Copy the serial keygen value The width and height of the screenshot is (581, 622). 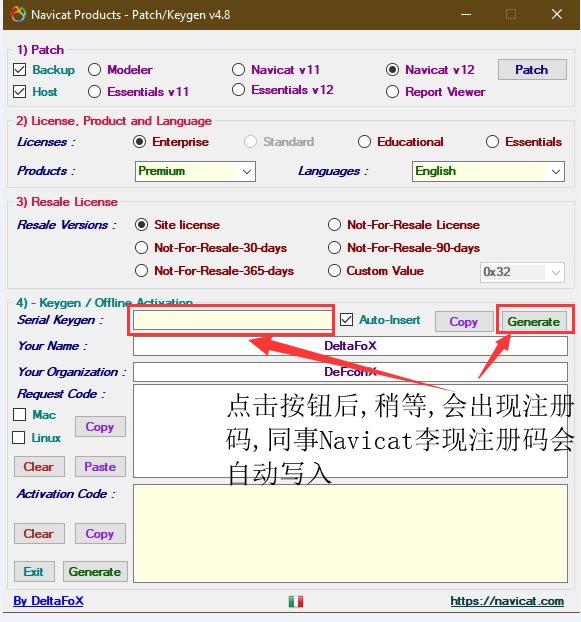pos(464,321)
